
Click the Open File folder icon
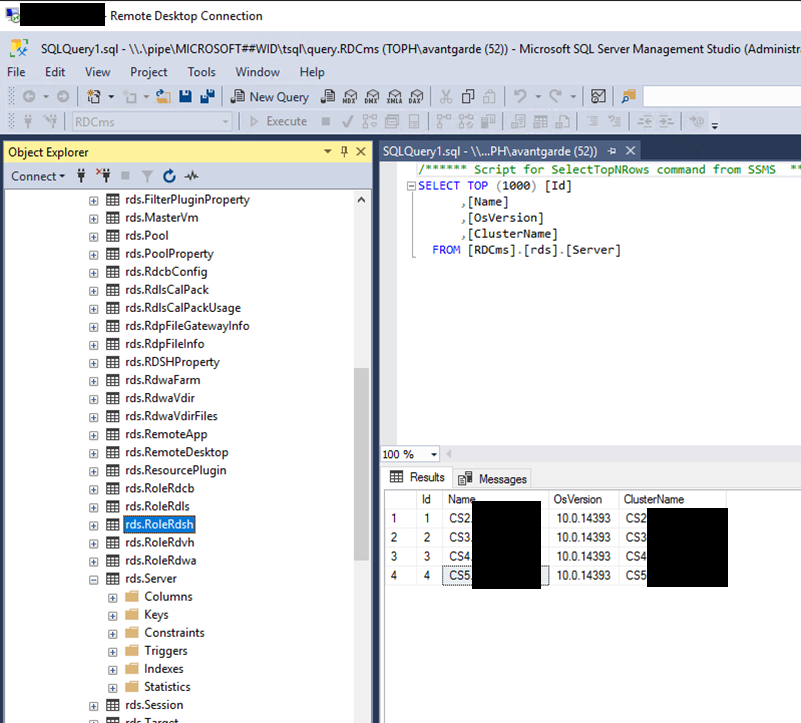[x=163, y=96]
